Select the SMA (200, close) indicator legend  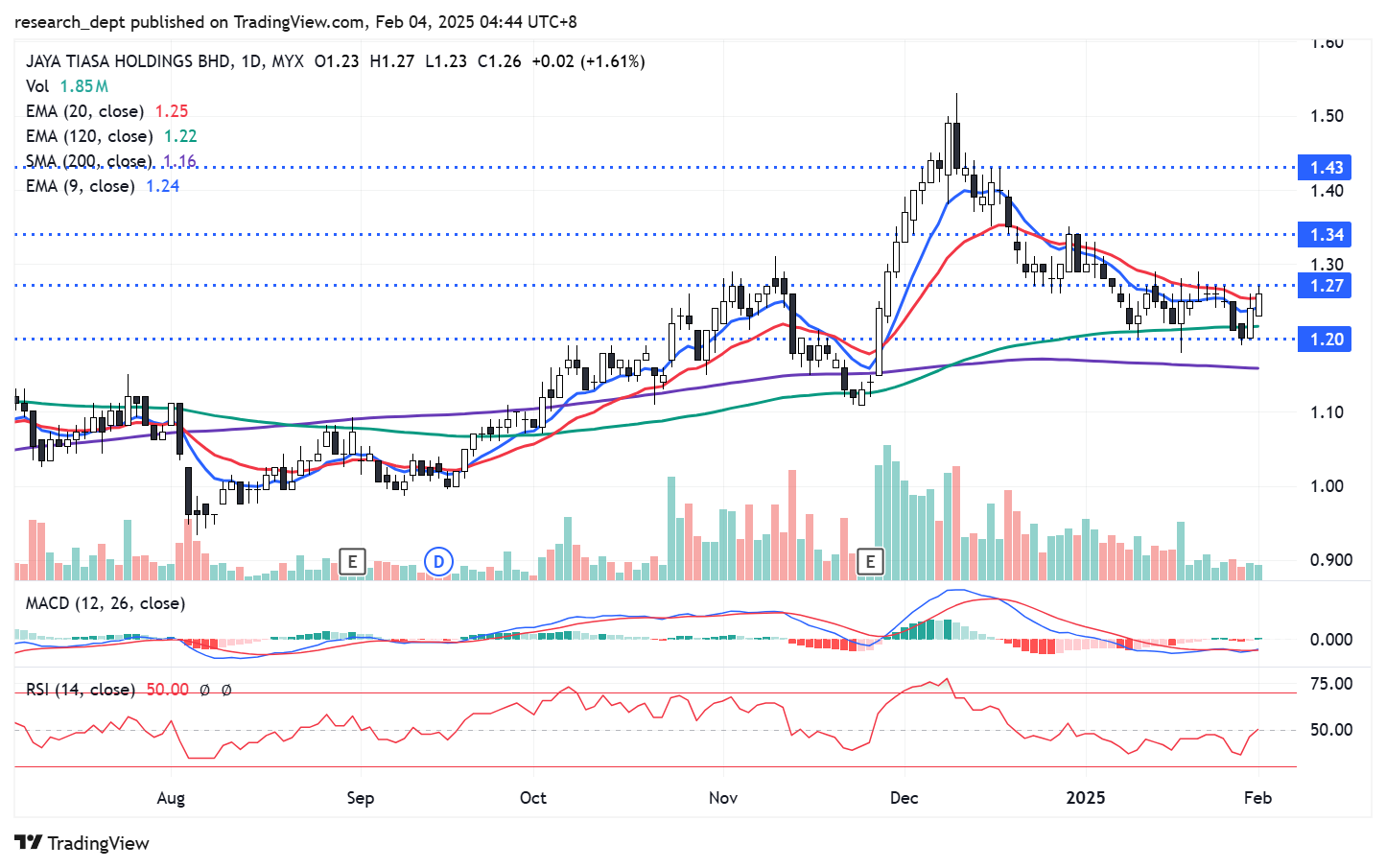tap(89, 161)
